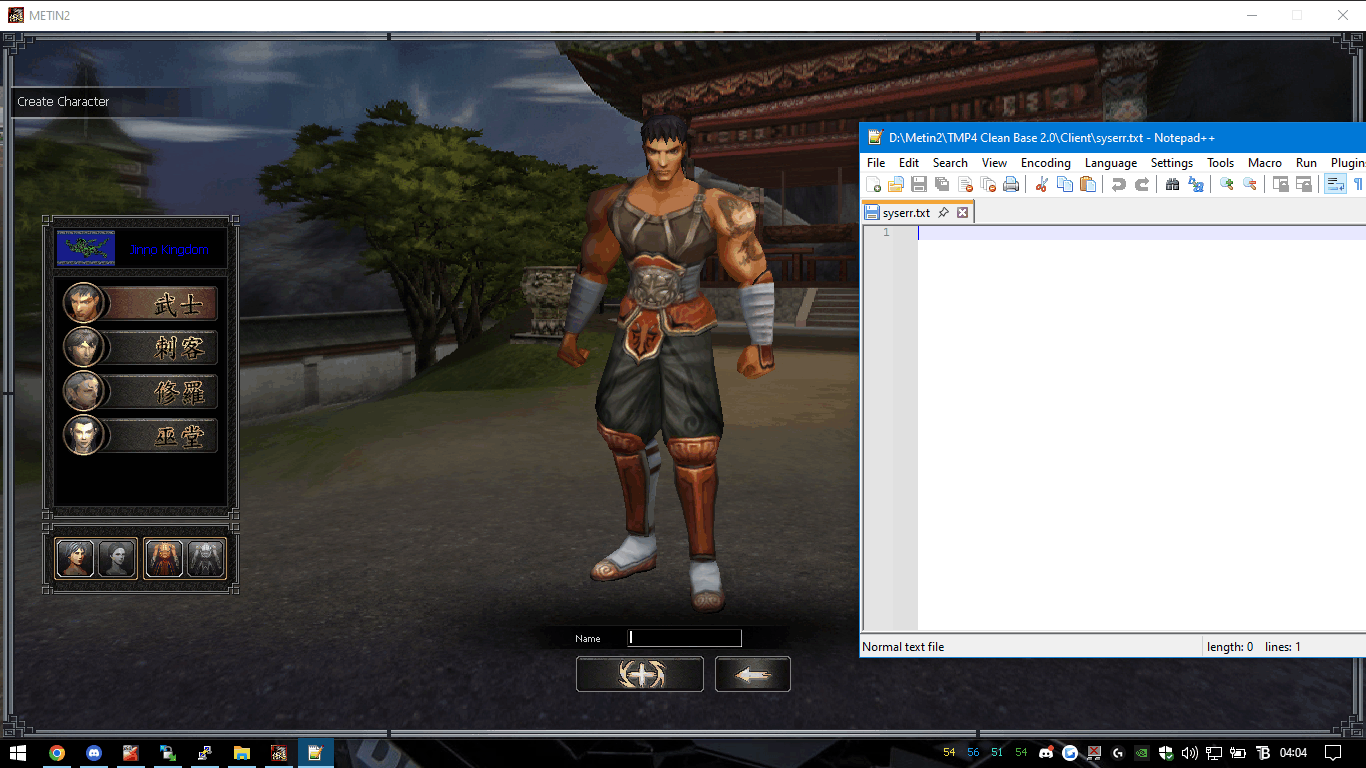Image resolution: width=1366 pixels, height=768 pixels.
Task: Open the Language menu in Notepad++
Action: (1110, 163)
